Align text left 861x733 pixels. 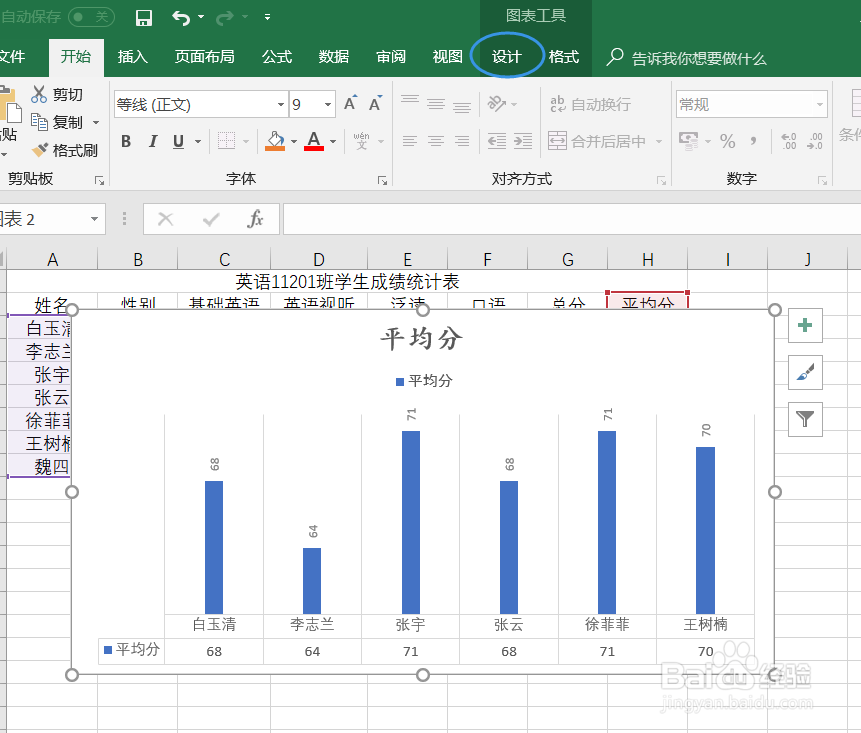(410, 141)
